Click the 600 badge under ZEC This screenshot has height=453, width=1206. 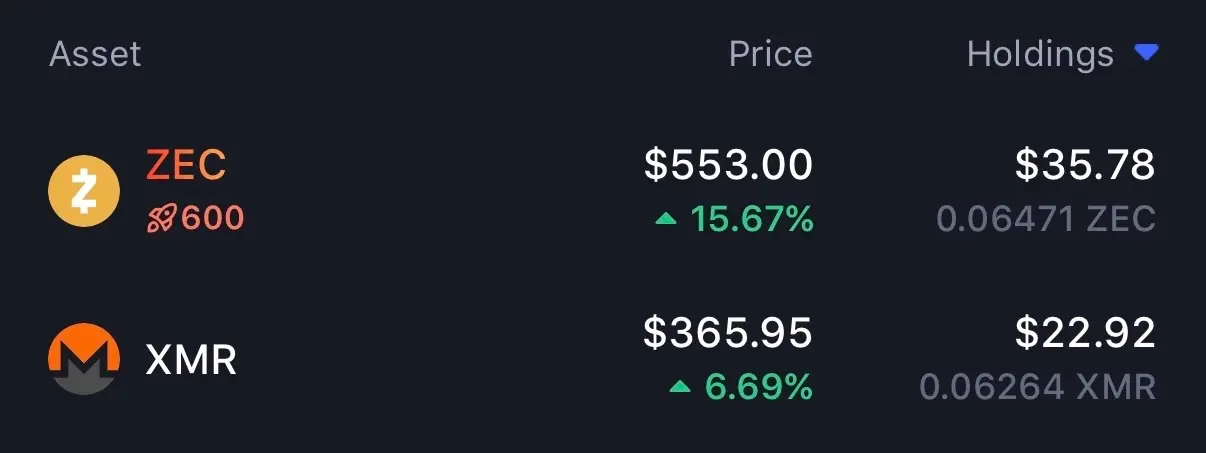(x=212, y=218)
